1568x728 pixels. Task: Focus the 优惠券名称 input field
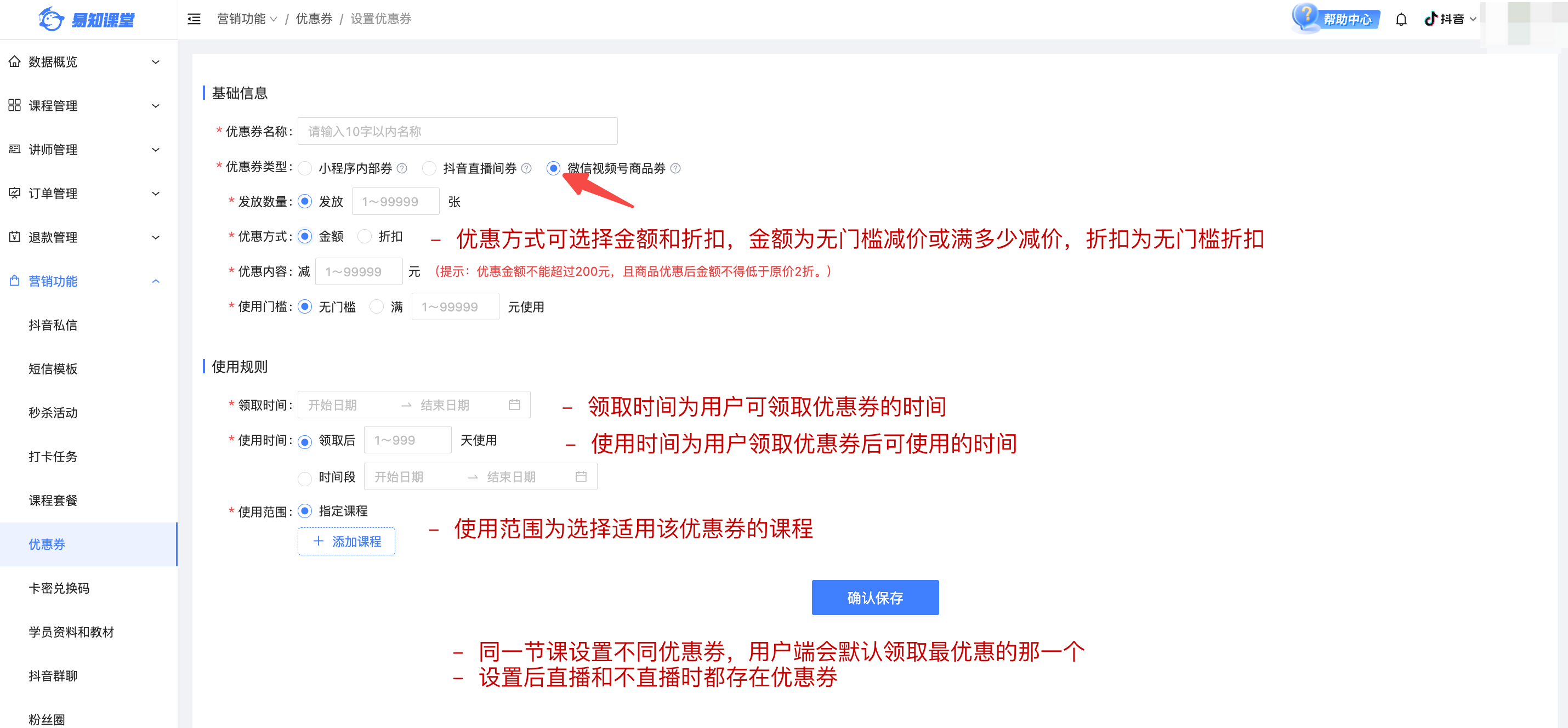tap(457, 132)
